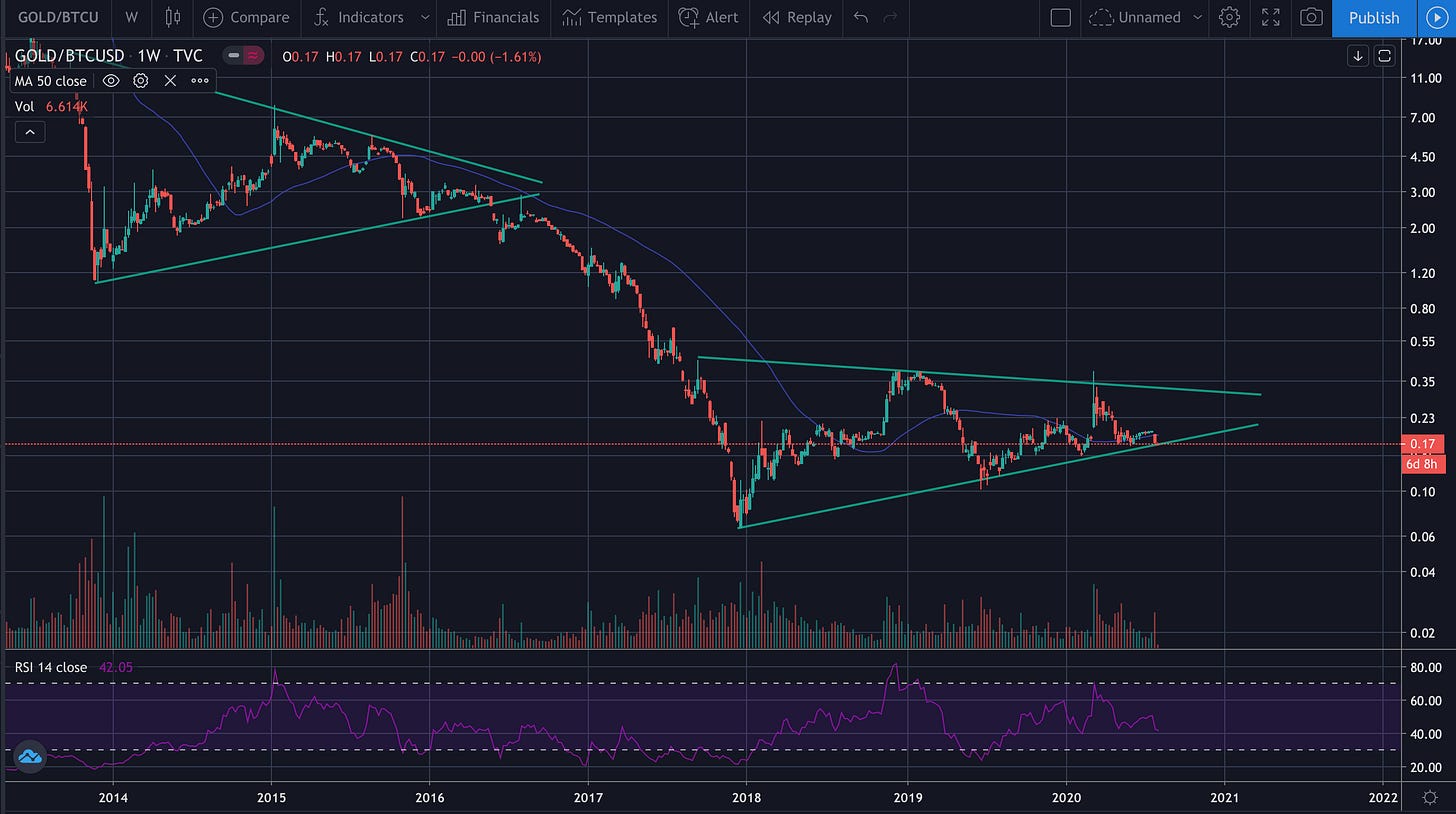Viewport: 1456px width, 814px height.
Task: Remove the MA 50 indicator
Action: tap(170, 81)
